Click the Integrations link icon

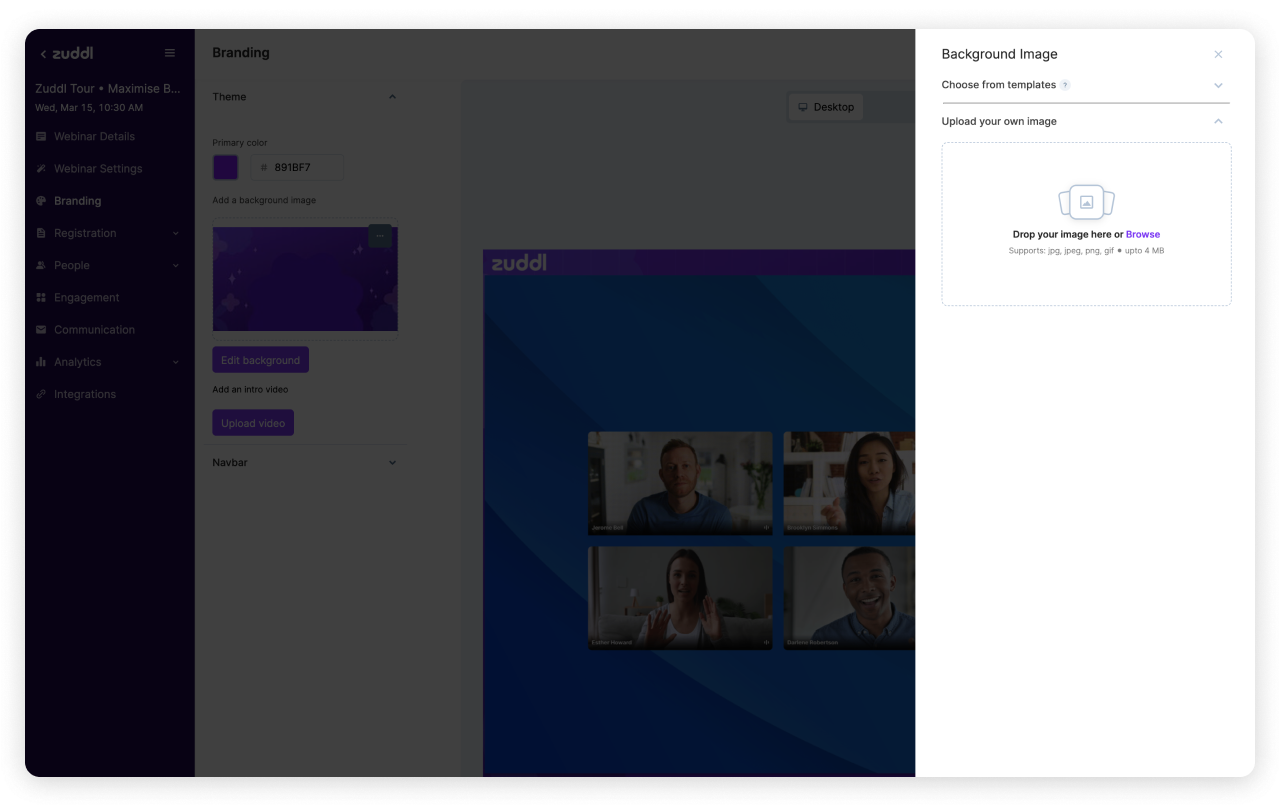[x=41, y=394]
